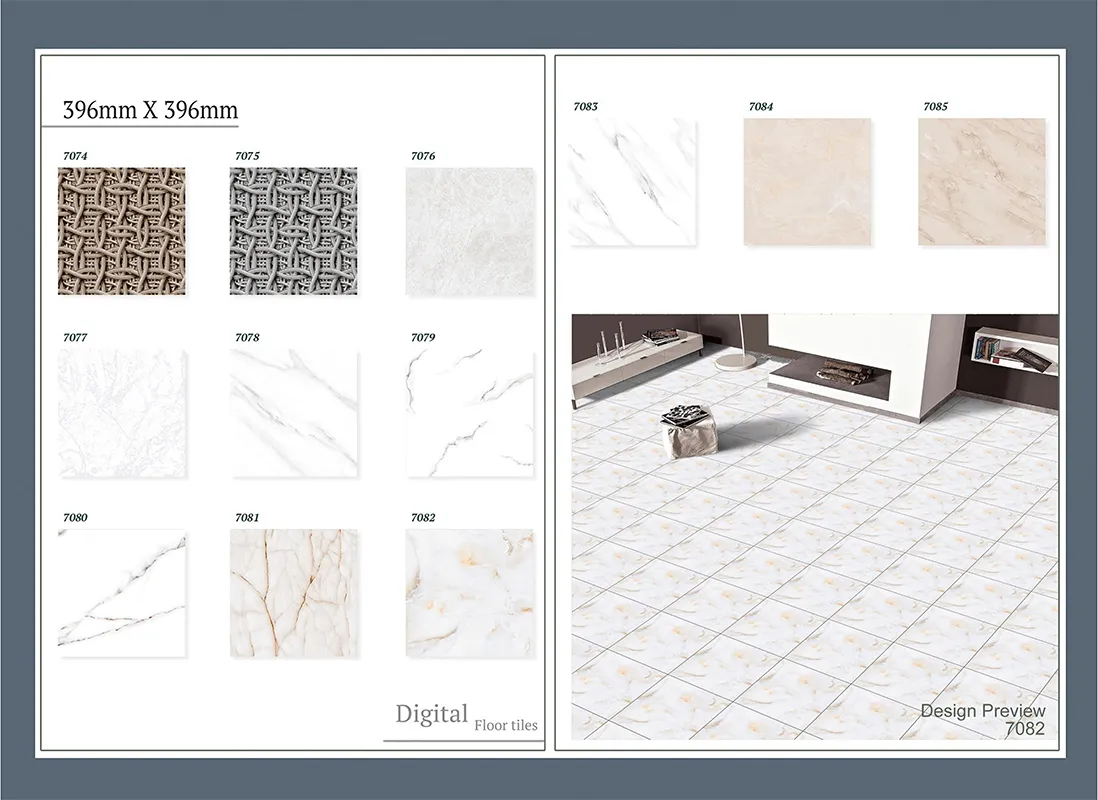Click the 7085 code label
The image size is (1098, 800).
pyautogui.click(x=935, y=106)
